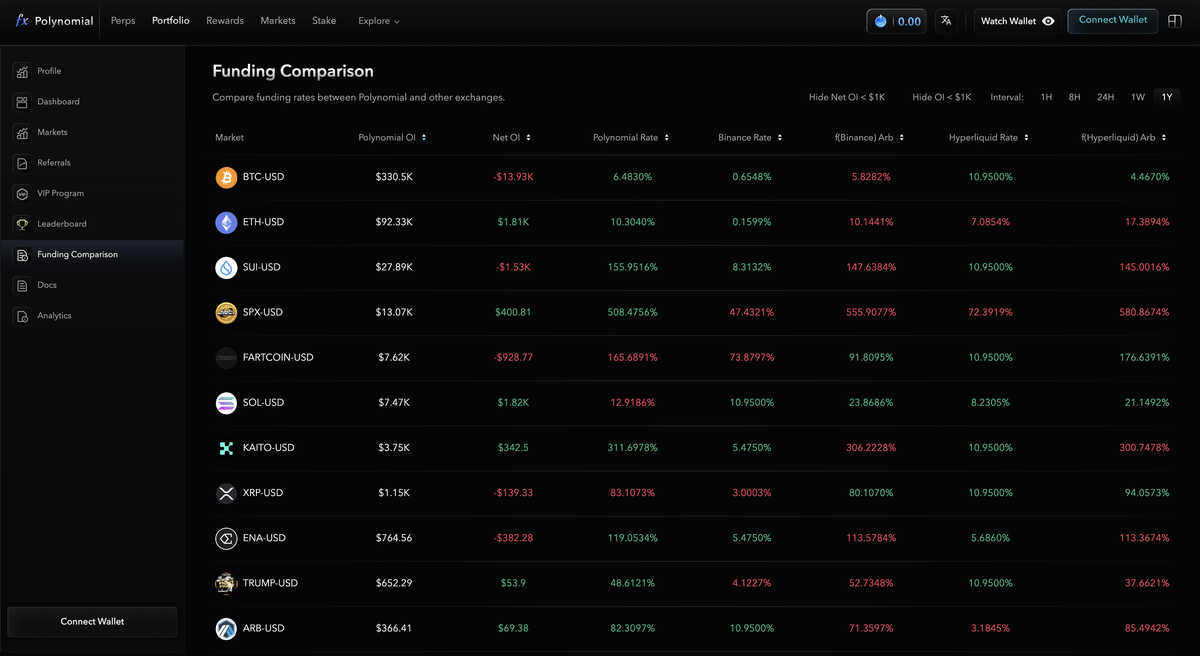Click the $764.56 ENA-USD OI value
Screen dimensions: 1200x656
tap(395, 538)
